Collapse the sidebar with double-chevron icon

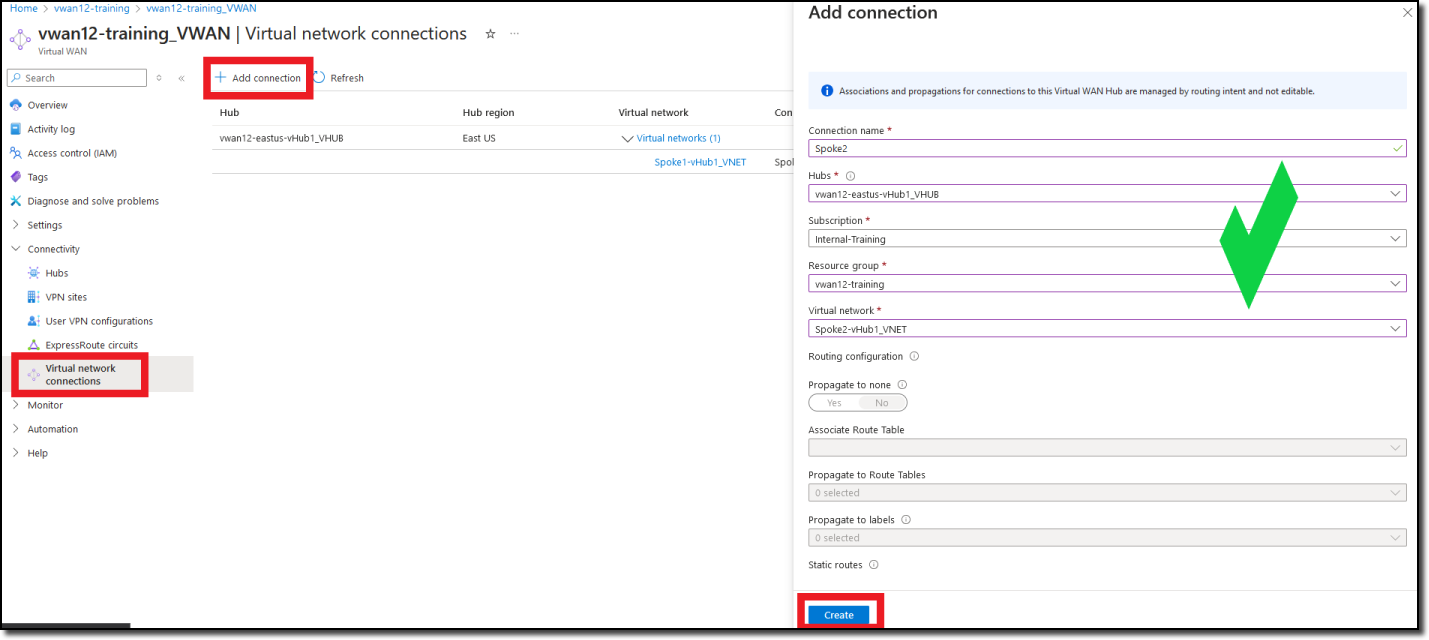coord(181,78)
